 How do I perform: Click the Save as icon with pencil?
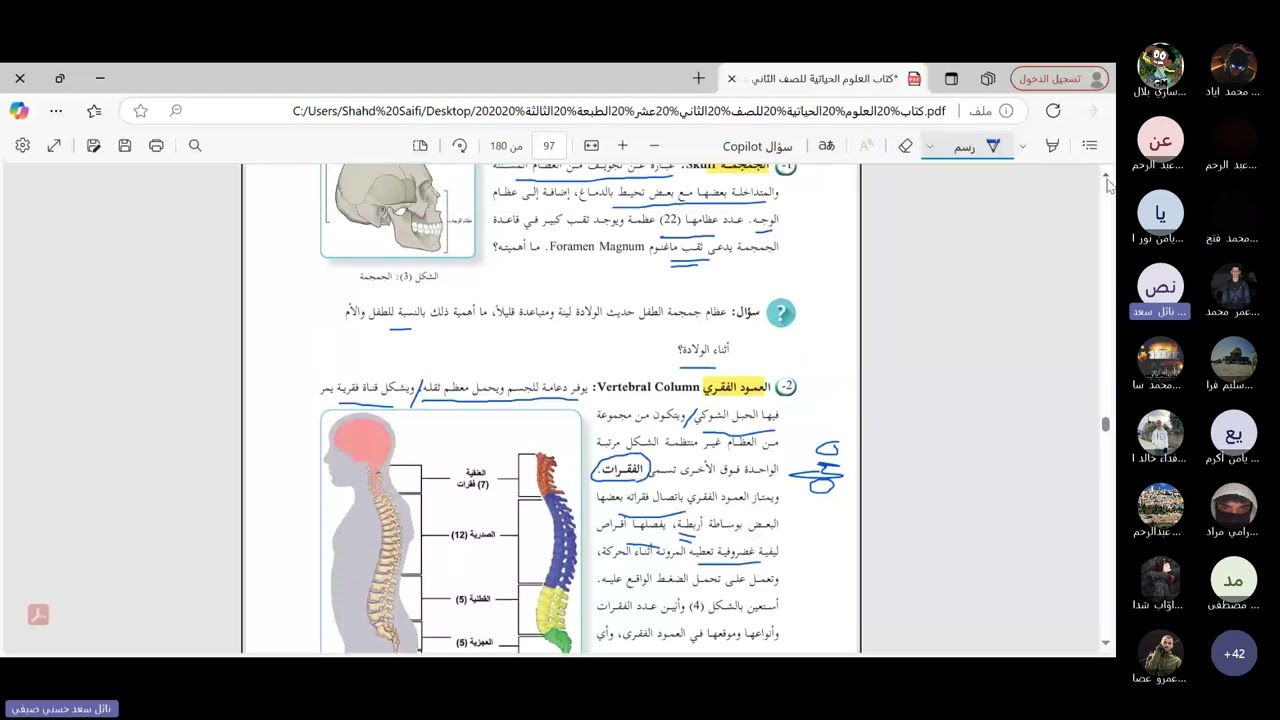pyautogui.click(x=93, y=146)
